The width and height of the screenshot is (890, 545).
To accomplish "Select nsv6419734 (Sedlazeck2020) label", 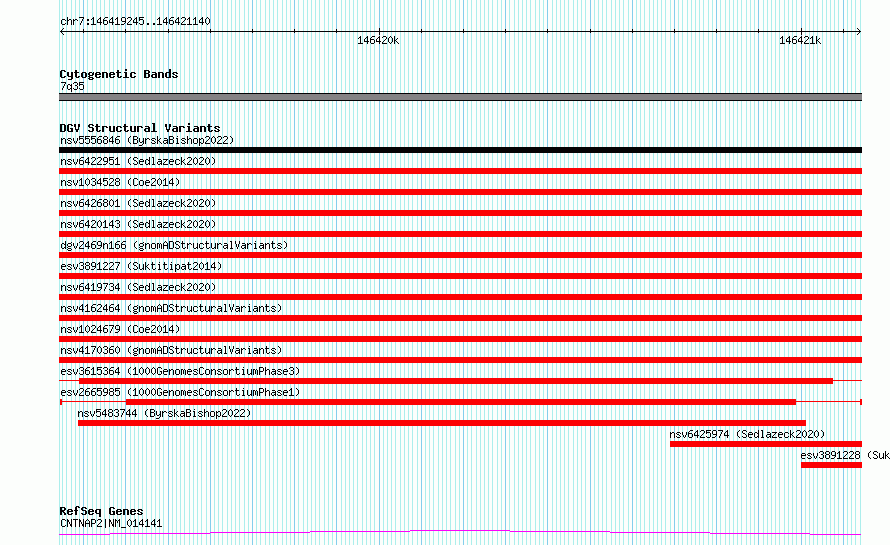I will point(138,287).
